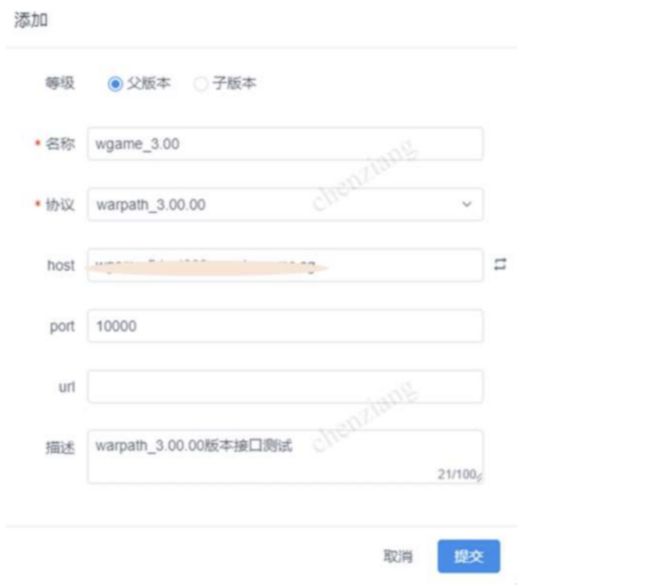
Task: Click the 描述 label text
Action: [x=60, y=448]
